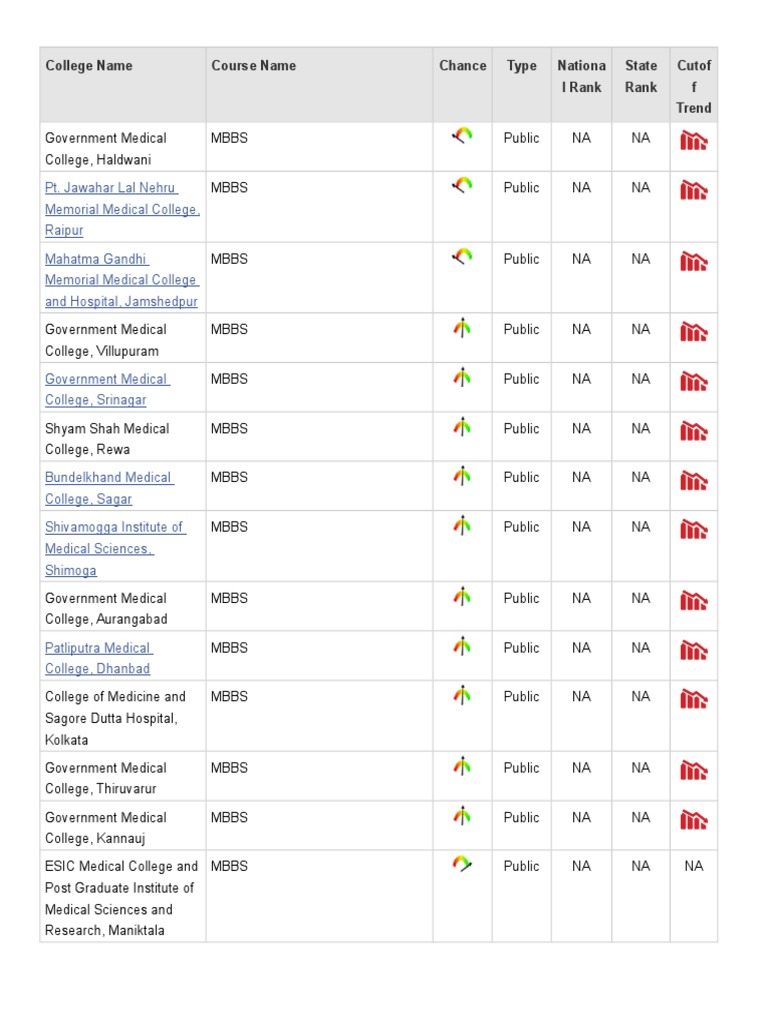Viewport: 768px width, 1024px height.
Task: Click chance meter for Mahatma Gandhi Memorial, Jamshedpur
Action: click(x=462, y=257)
